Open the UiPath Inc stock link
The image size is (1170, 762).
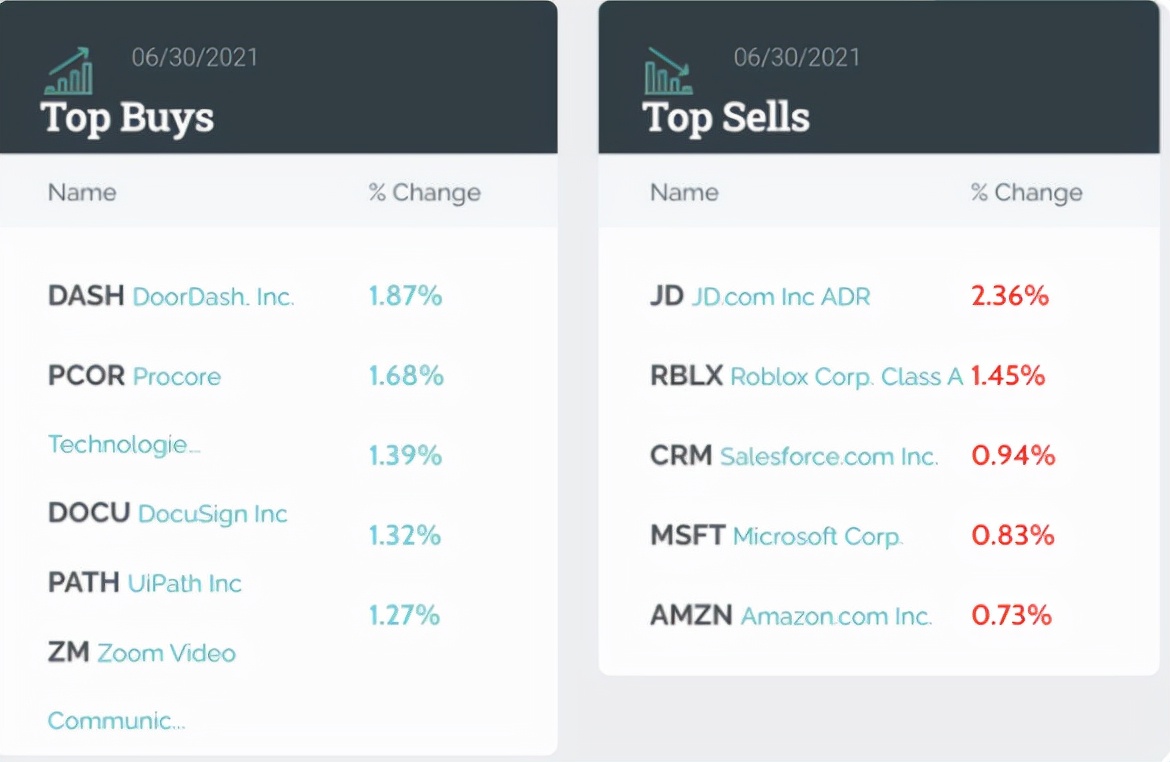click(184, 583)
